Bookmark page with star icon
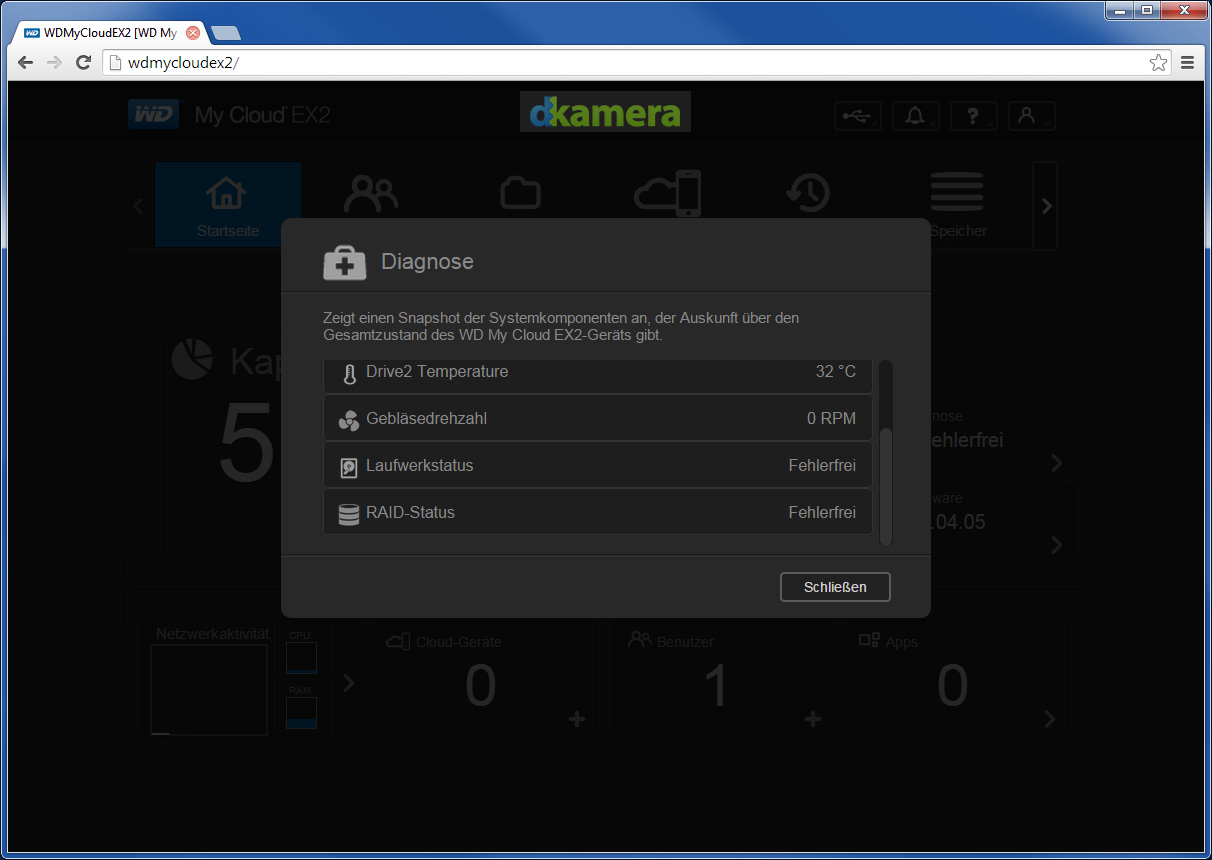 (x=1158, y=63)
